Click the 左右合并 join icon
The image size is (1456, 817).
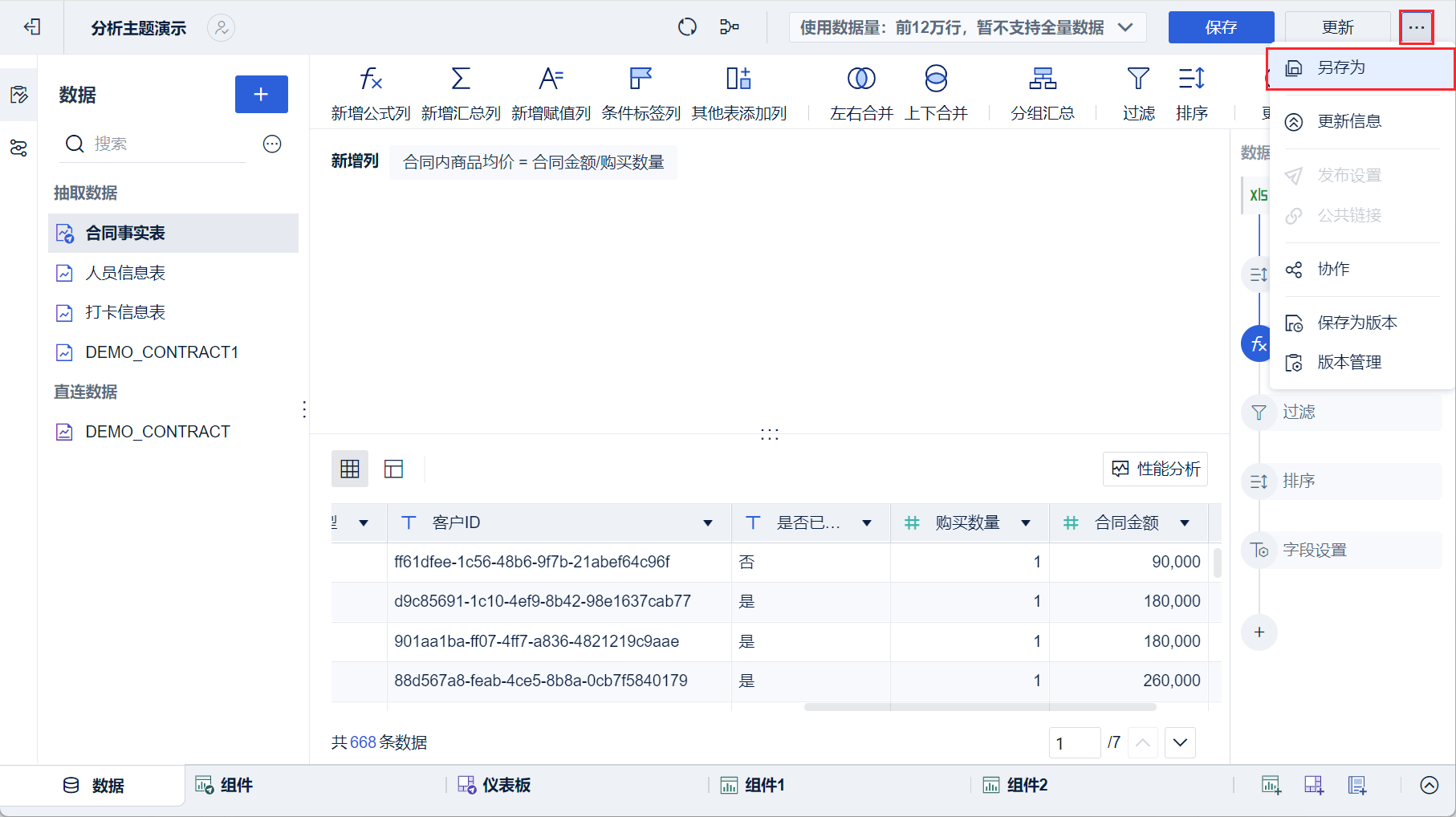[x=861, y=79]
